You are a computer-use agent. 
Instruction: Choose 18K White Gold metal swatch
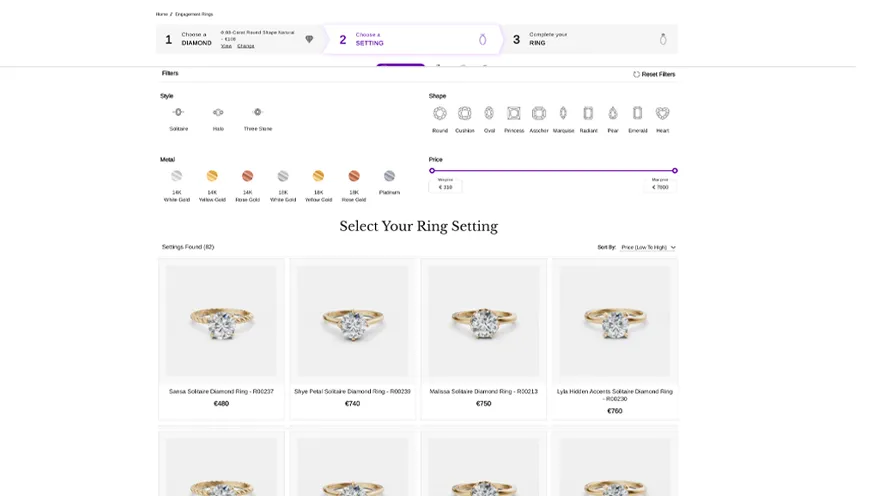(x=283, y=176)
